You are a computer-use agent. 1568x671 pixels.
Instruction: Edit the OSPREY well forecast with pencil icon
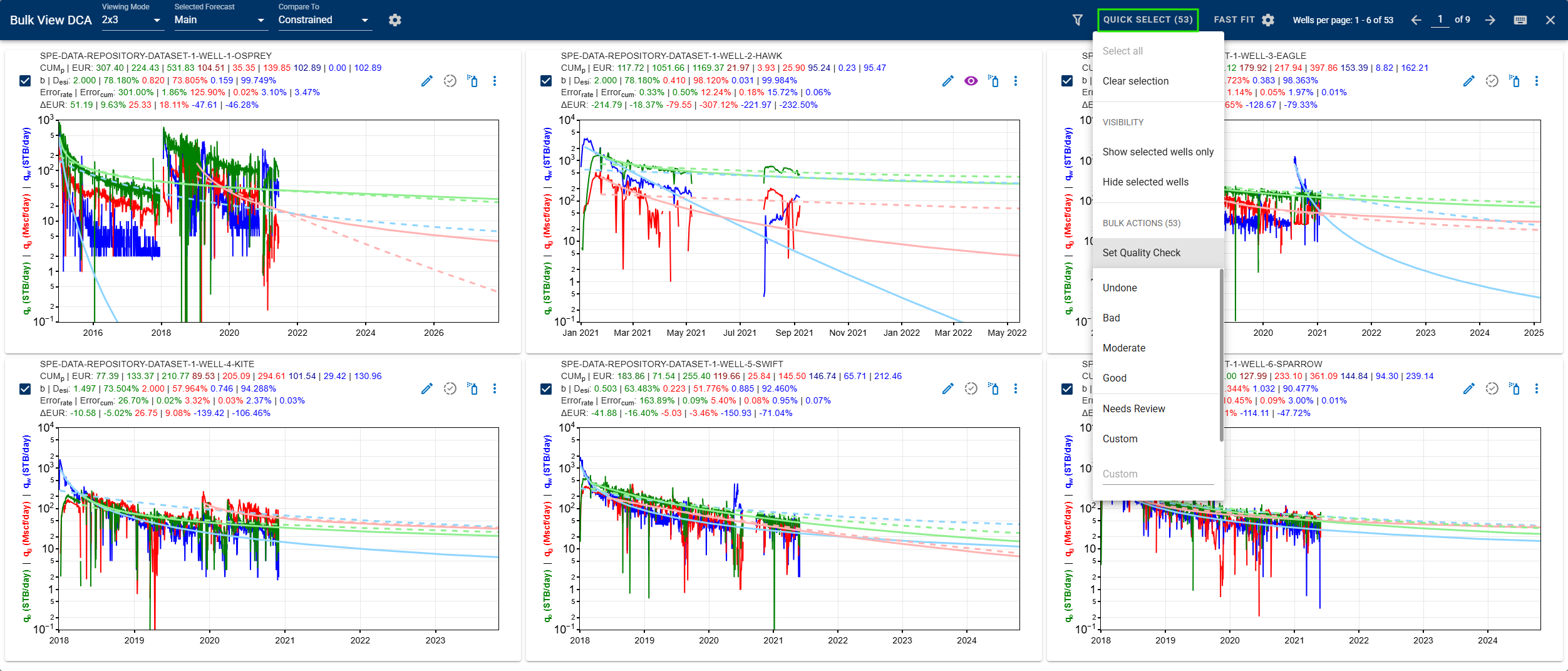(426, 81)
